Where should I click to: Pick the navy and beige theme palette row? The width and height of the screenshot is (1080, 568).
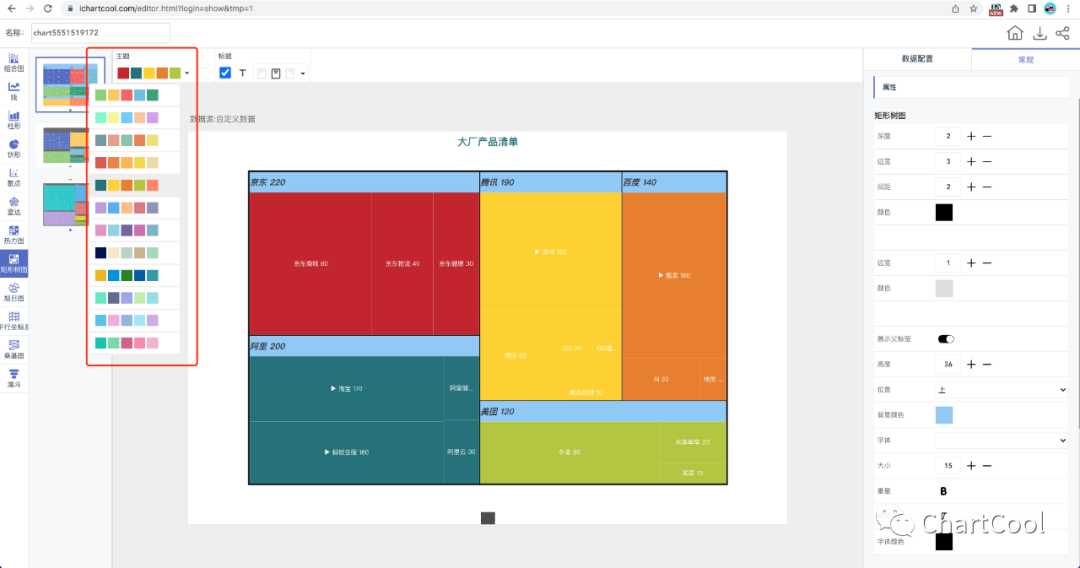[x=127, y=253]
